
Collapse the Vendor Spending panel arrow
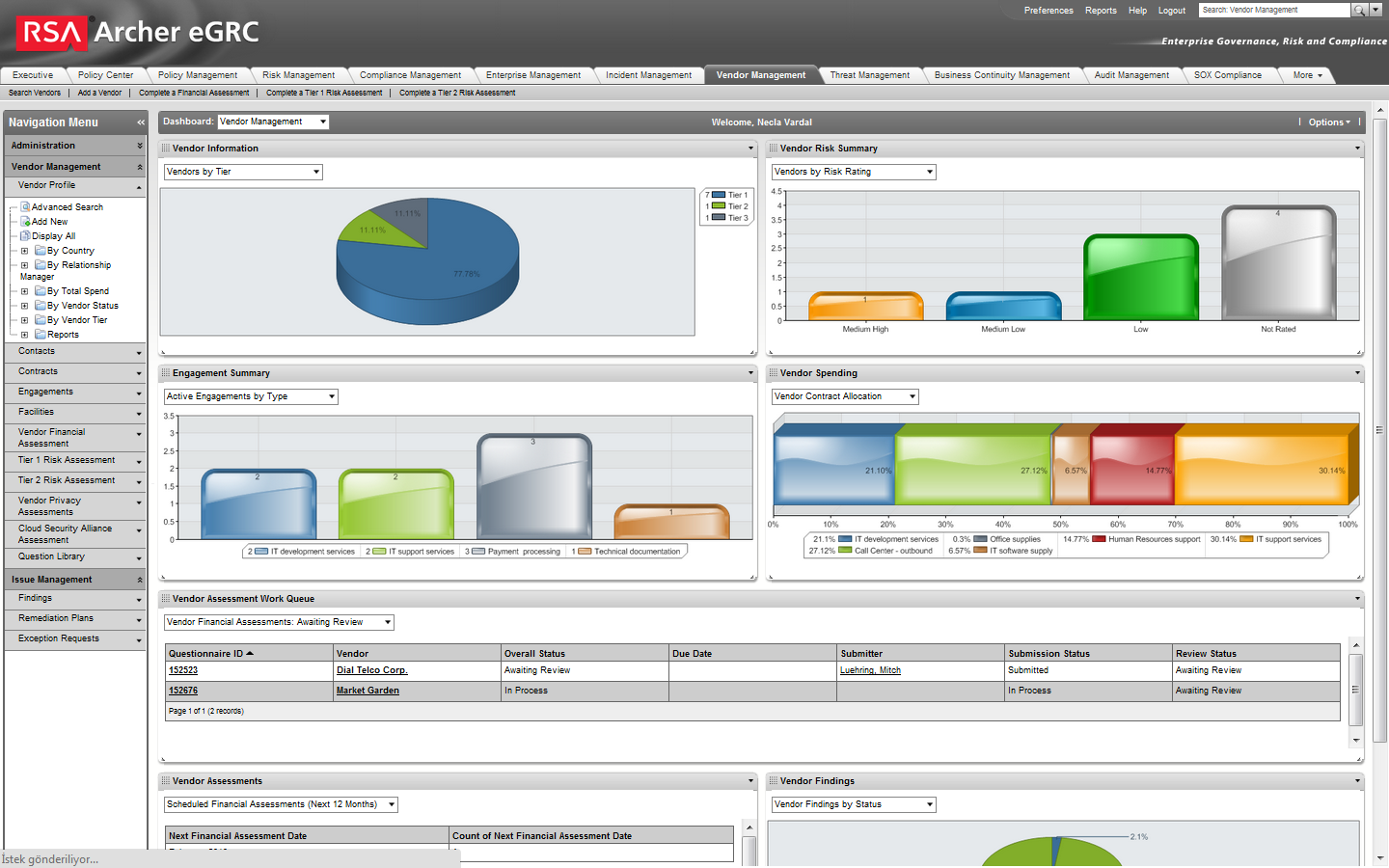(x=1357, y=373)
